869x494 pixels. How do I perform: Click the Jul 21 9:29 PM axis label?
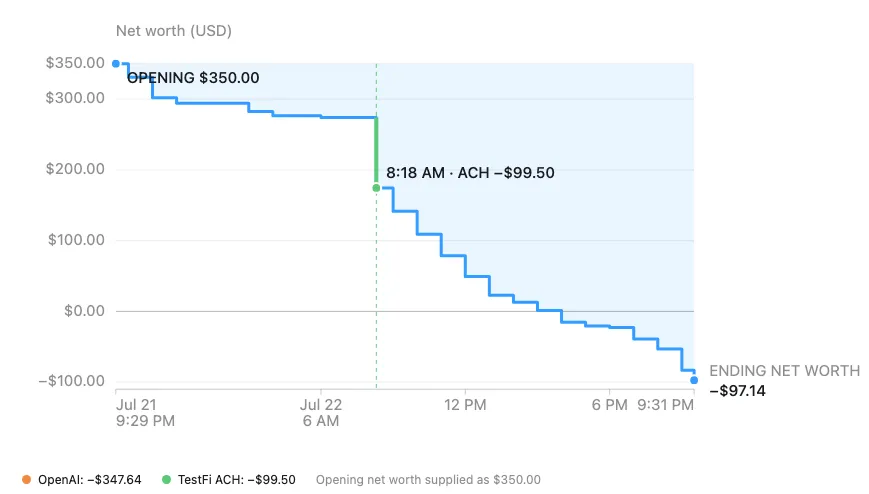pos(145,413)
